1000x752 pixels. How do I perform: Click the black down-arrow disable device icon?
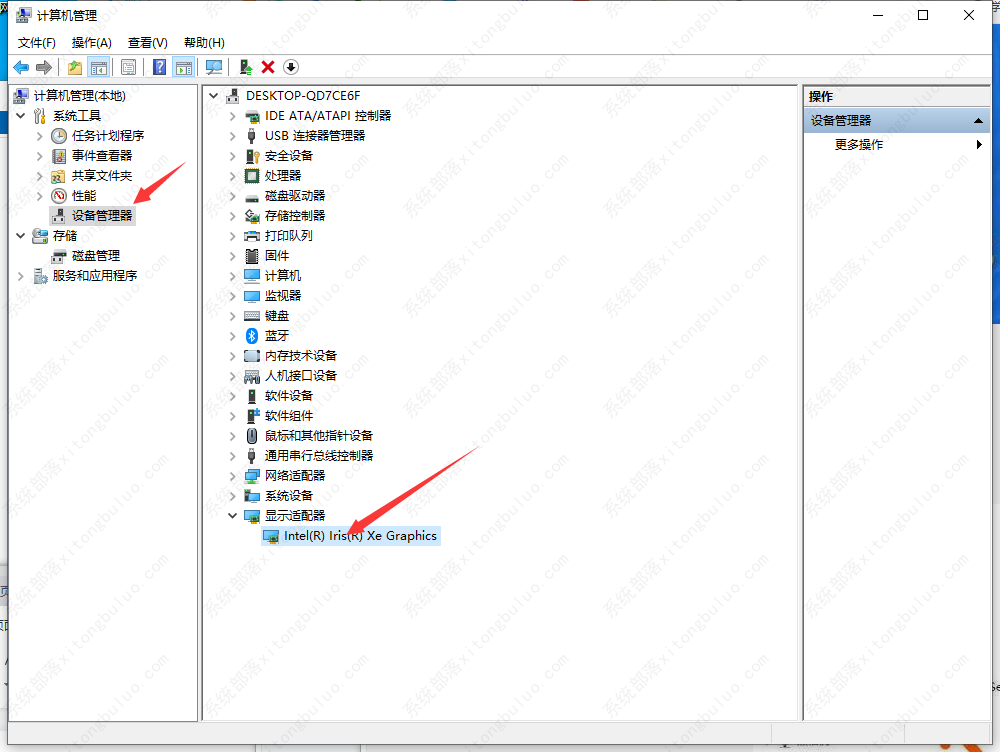pos(291,67)
